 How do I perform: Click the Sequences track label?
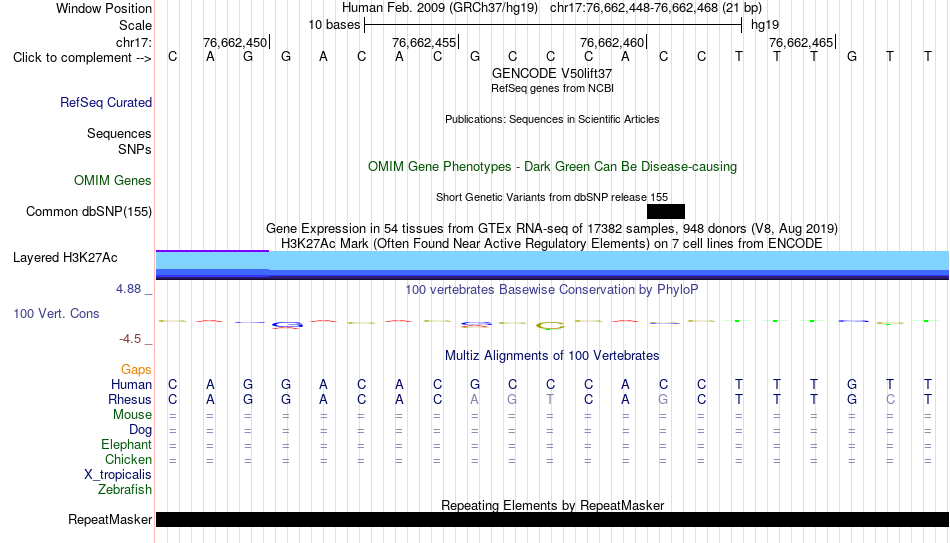119,133
